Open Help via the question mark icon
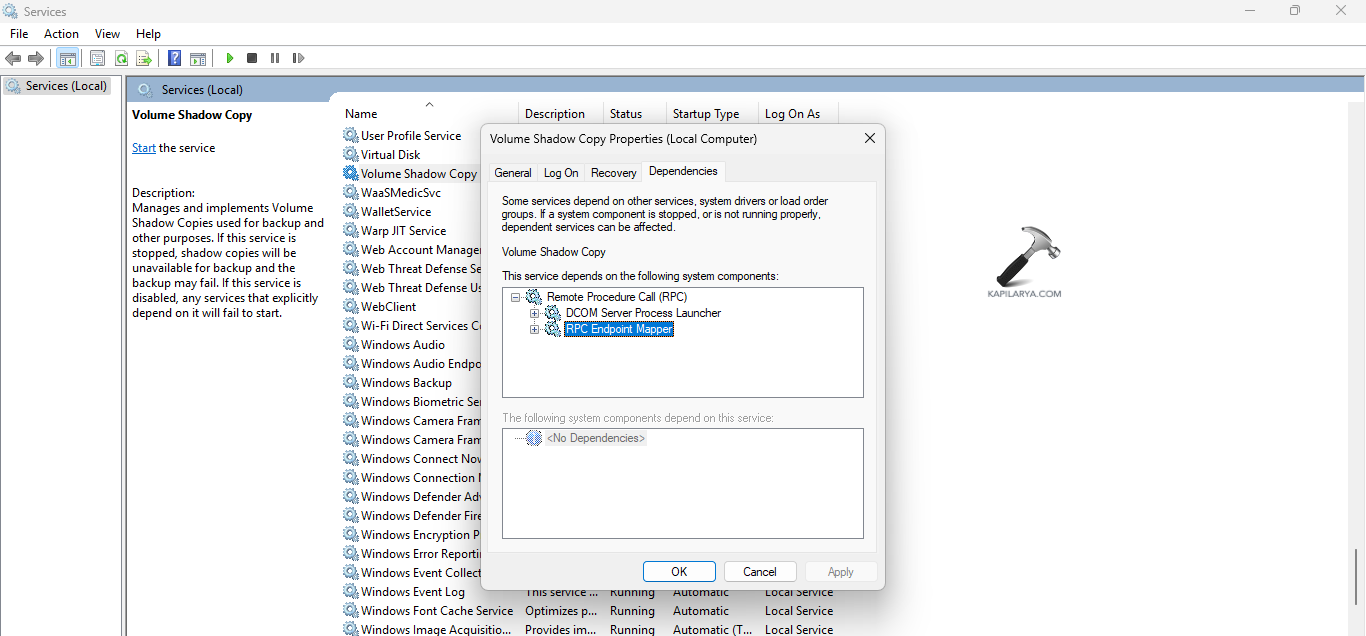The width and height of the screenshot is (1366, 636). click(x=174, y=58)
